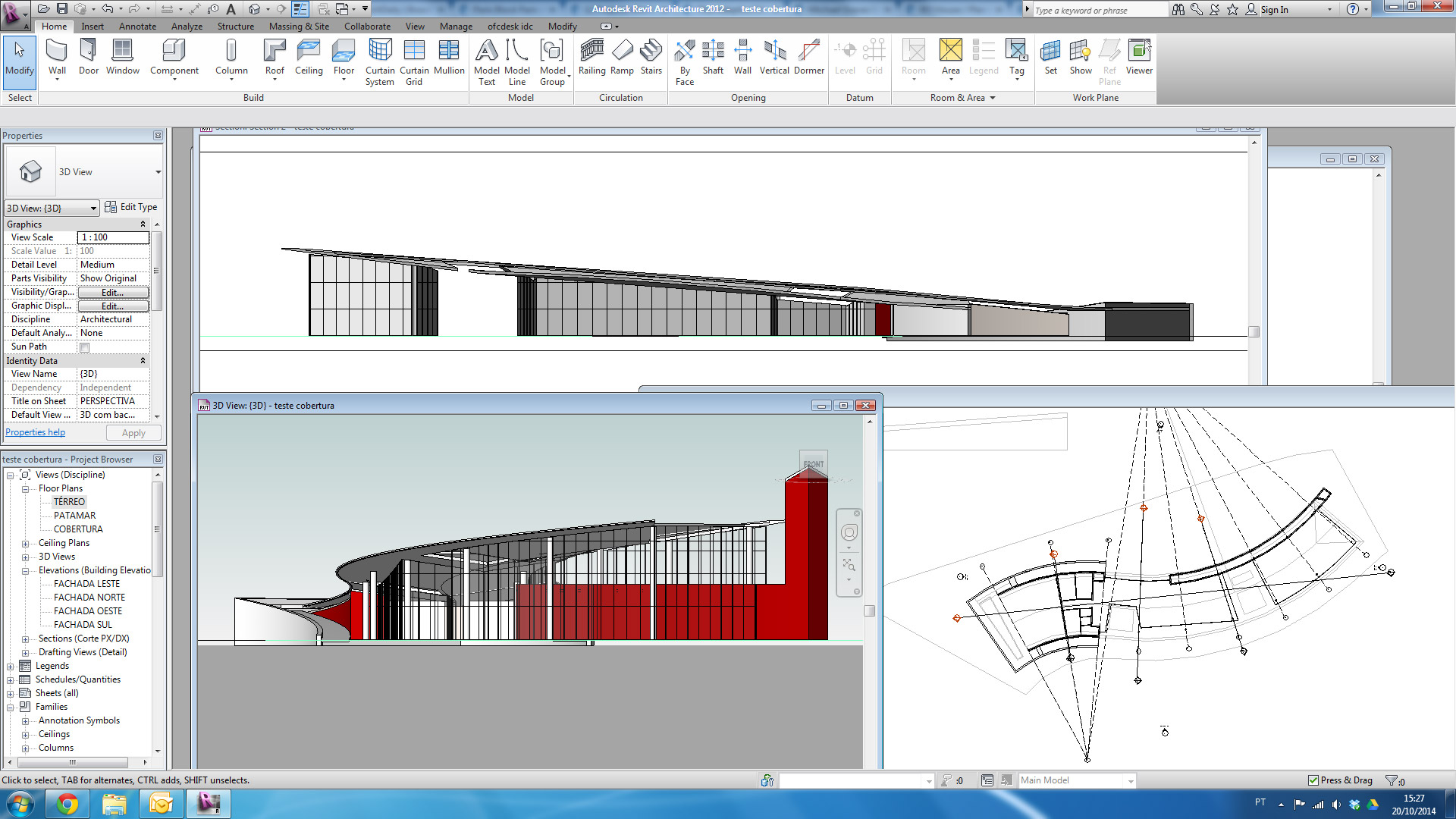Toggle the Sun Path checkbox
This screenshot has height=819, width=1456.
click(85, 347)
